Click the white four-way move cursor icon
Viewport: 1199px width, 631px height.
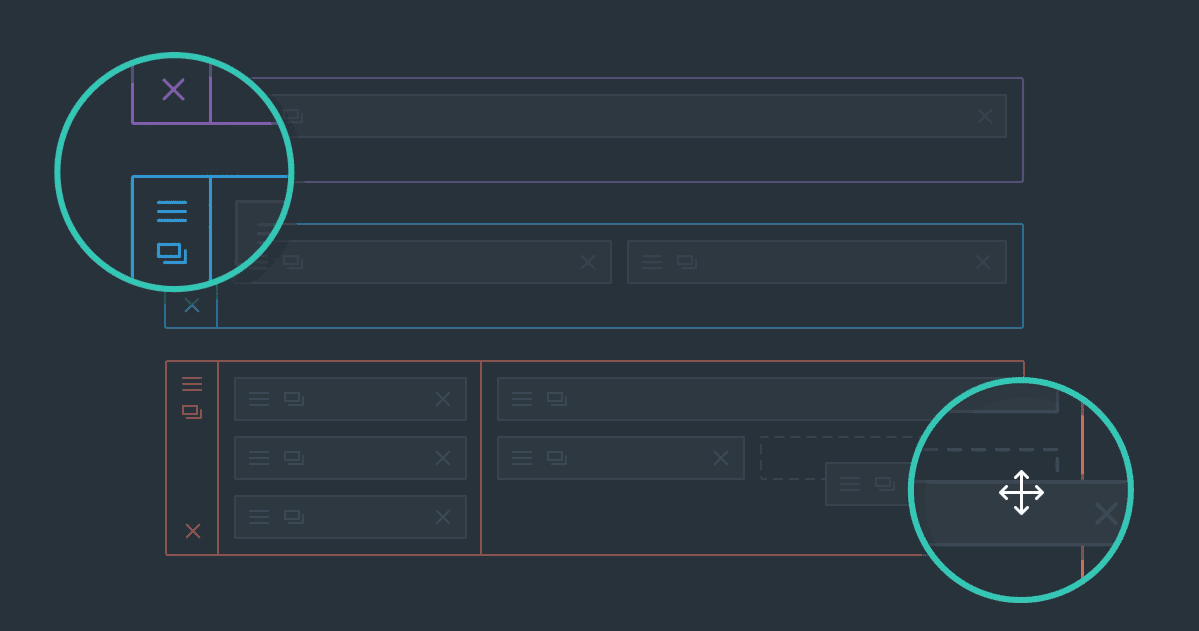1021,492
